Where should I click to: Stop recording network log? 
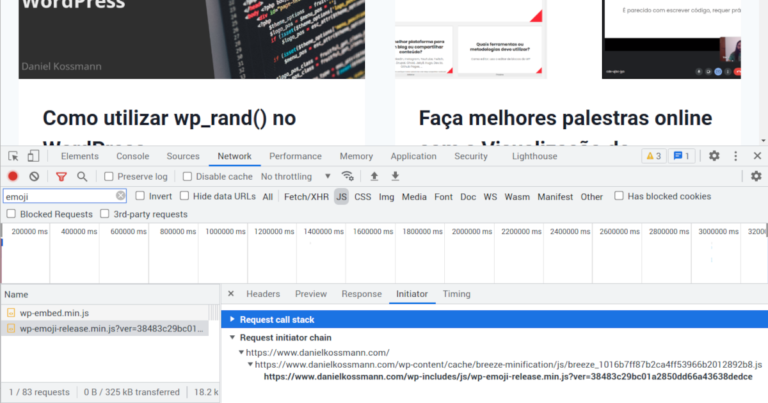pyautogui.click(x=13, y=176)
